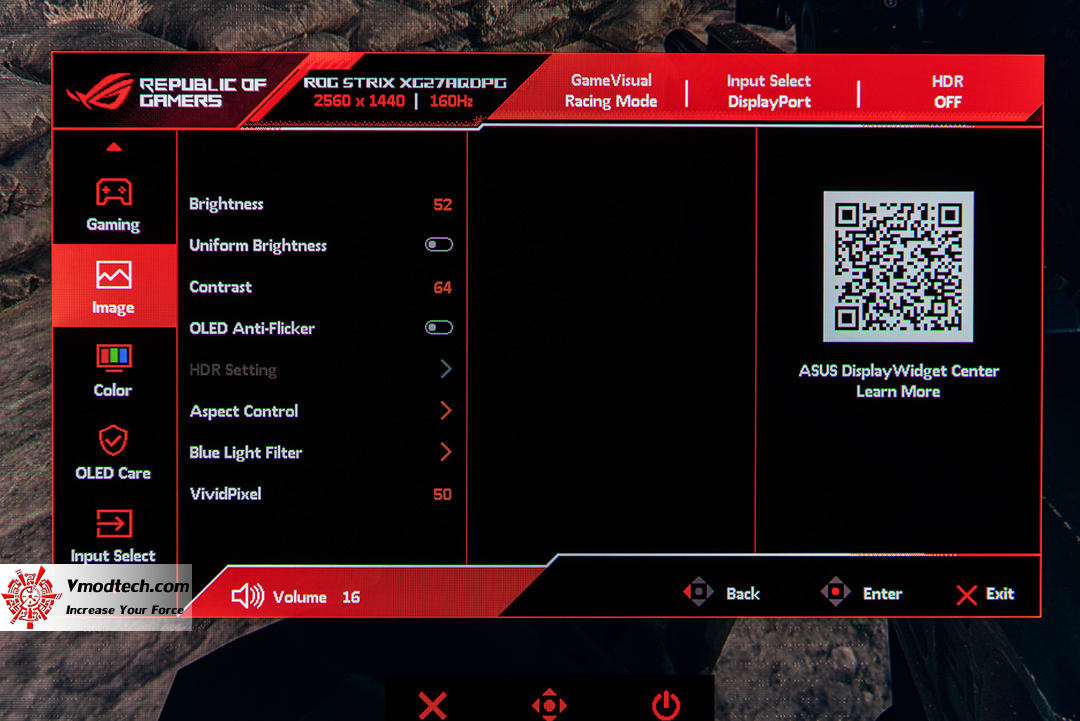Open the Image menu picture icon
Screen dimensions: 1080x721
coord(114,275)
